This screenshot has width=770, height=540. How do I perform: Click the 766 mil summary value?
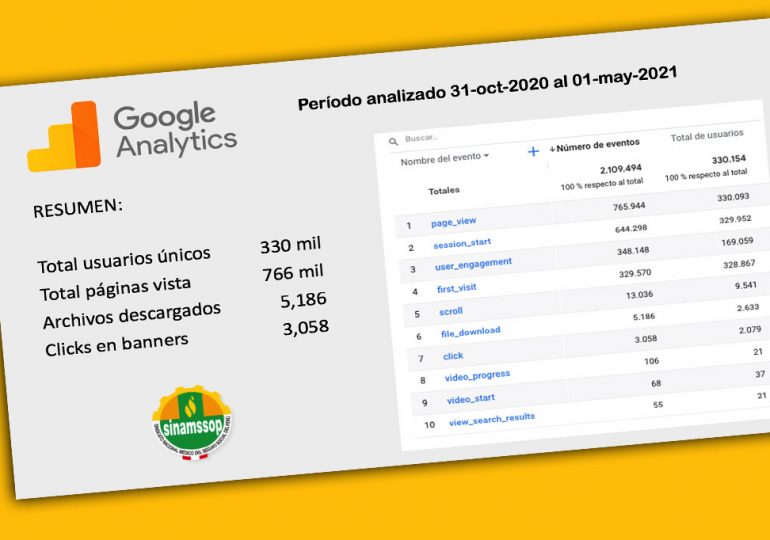293,272
